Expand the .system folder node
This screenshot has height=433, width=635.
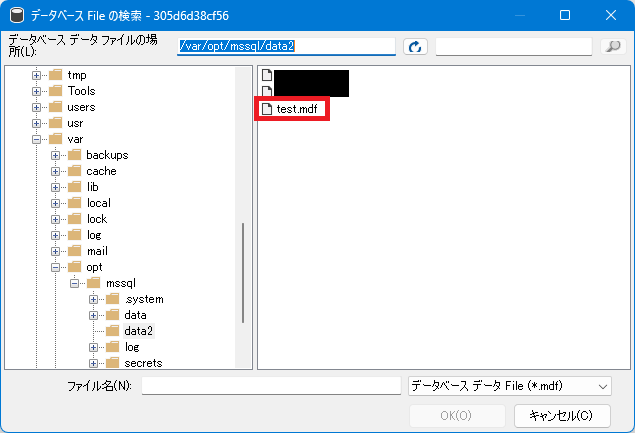click(94, 299)
